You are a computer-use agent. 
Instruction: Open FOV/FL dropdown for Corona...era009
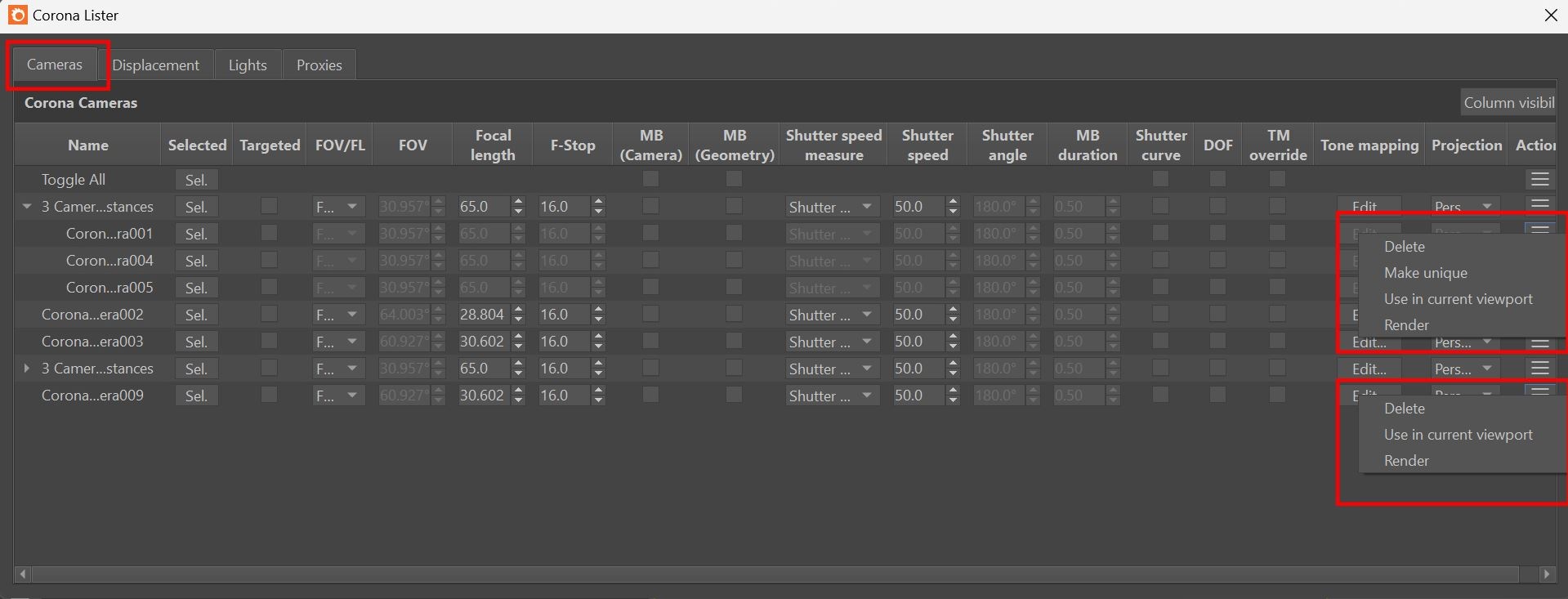click(x=338, y=396)
